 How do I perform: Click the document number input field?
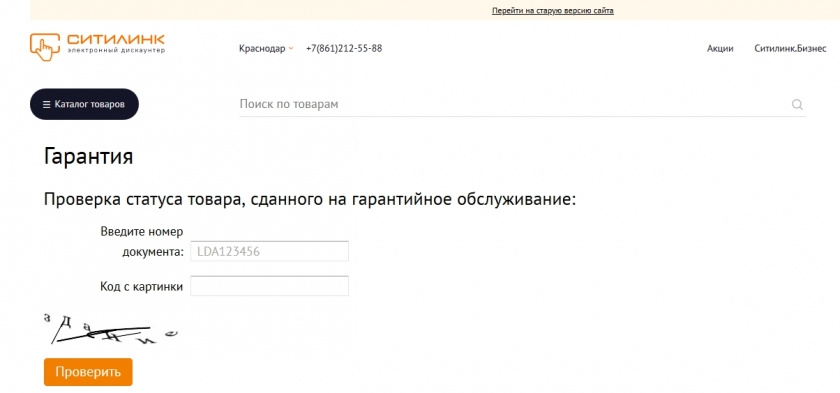(x=269, y=251)
